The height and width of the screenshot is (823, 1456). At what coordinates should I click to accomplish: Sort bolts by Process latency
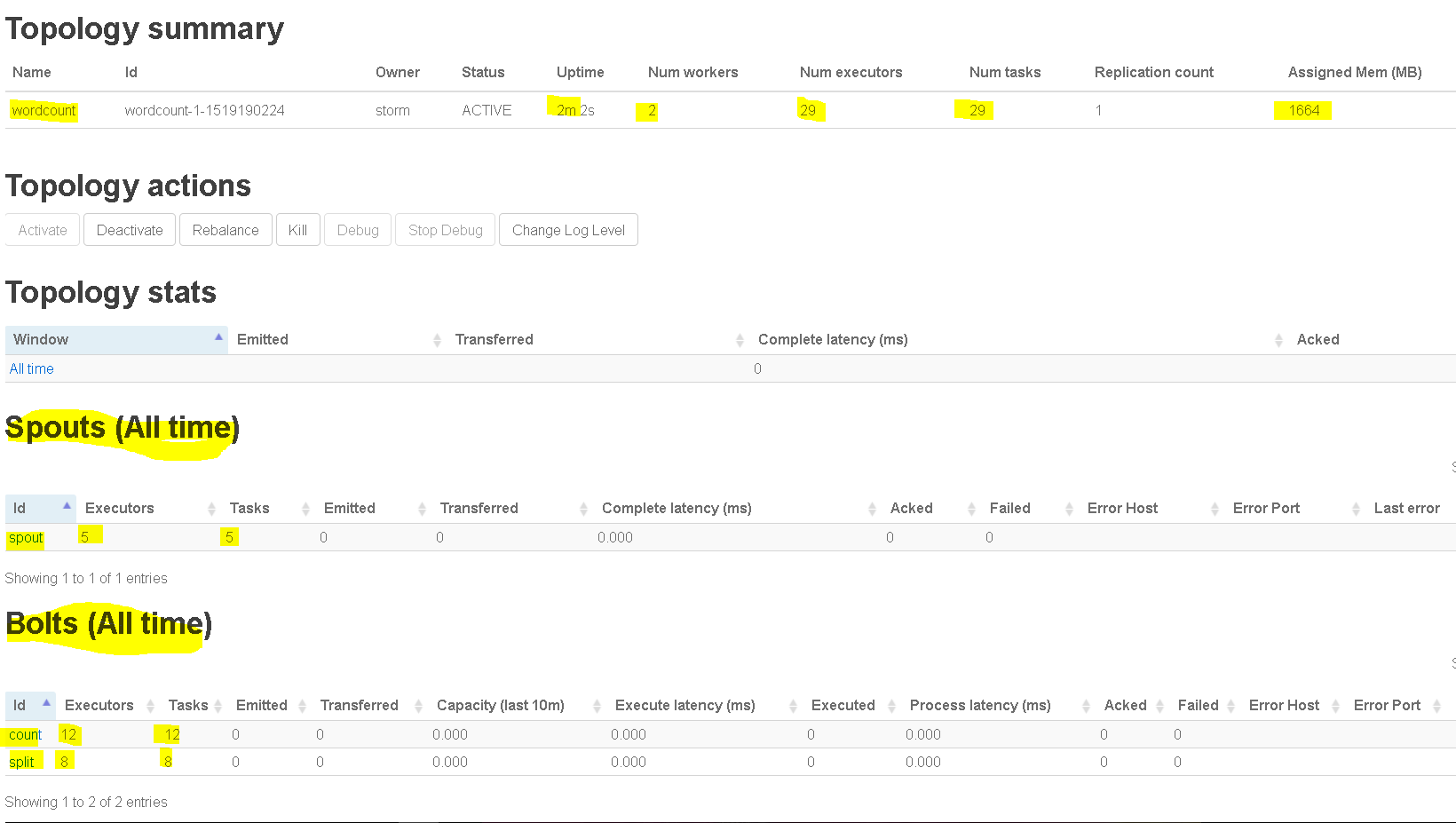click(x=998, y=705)
